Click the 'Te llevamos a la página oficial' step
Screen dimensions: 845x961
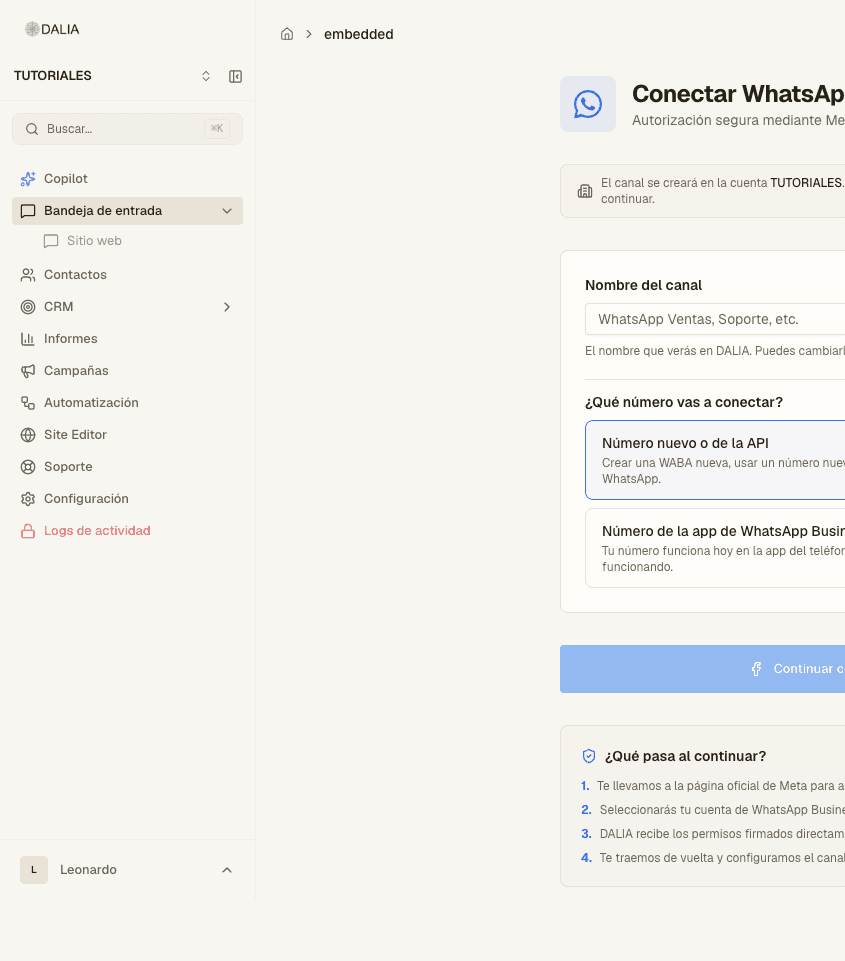pos(713,786)
